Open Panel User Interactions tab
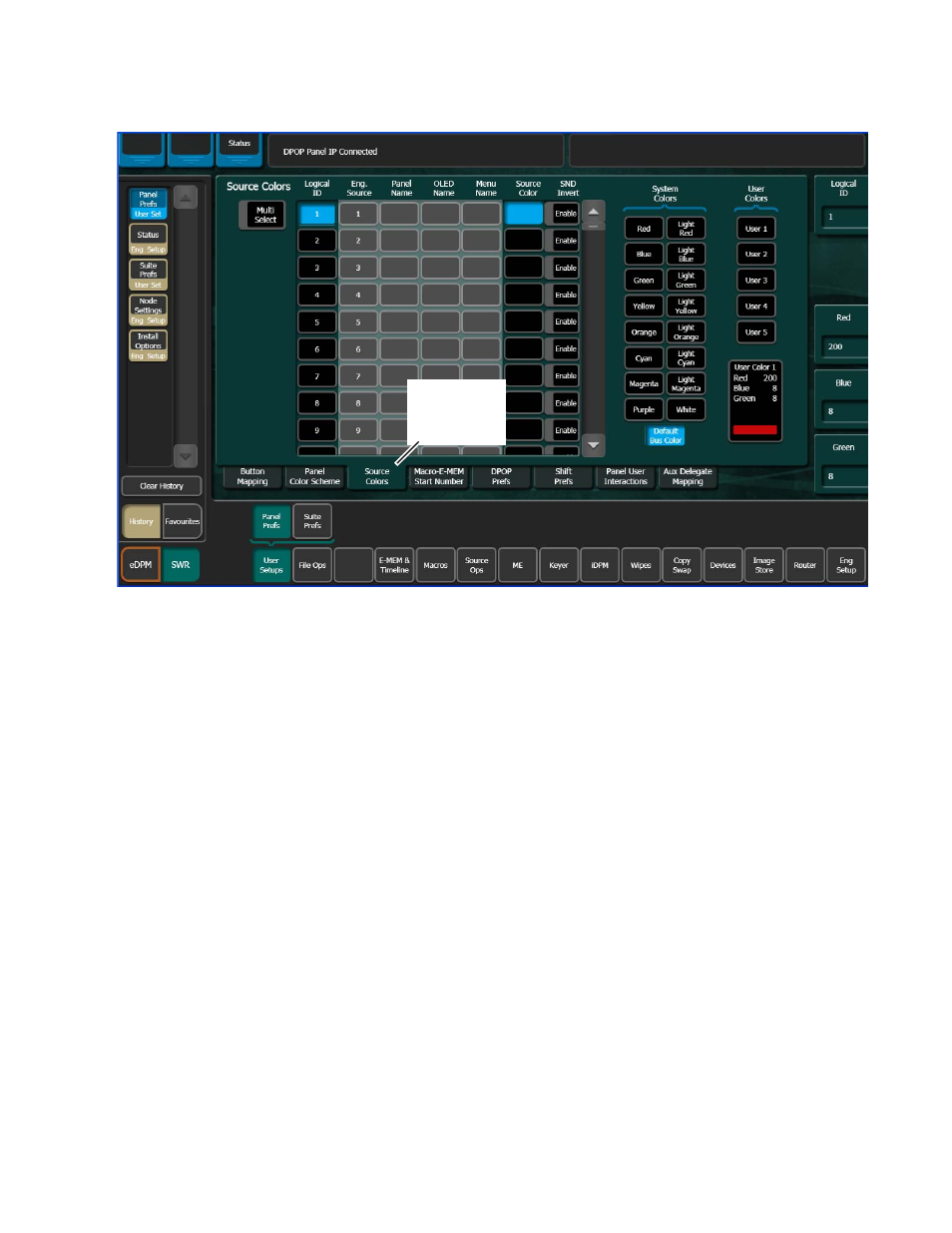This screenshot has height=1233, width=952. 626,477
